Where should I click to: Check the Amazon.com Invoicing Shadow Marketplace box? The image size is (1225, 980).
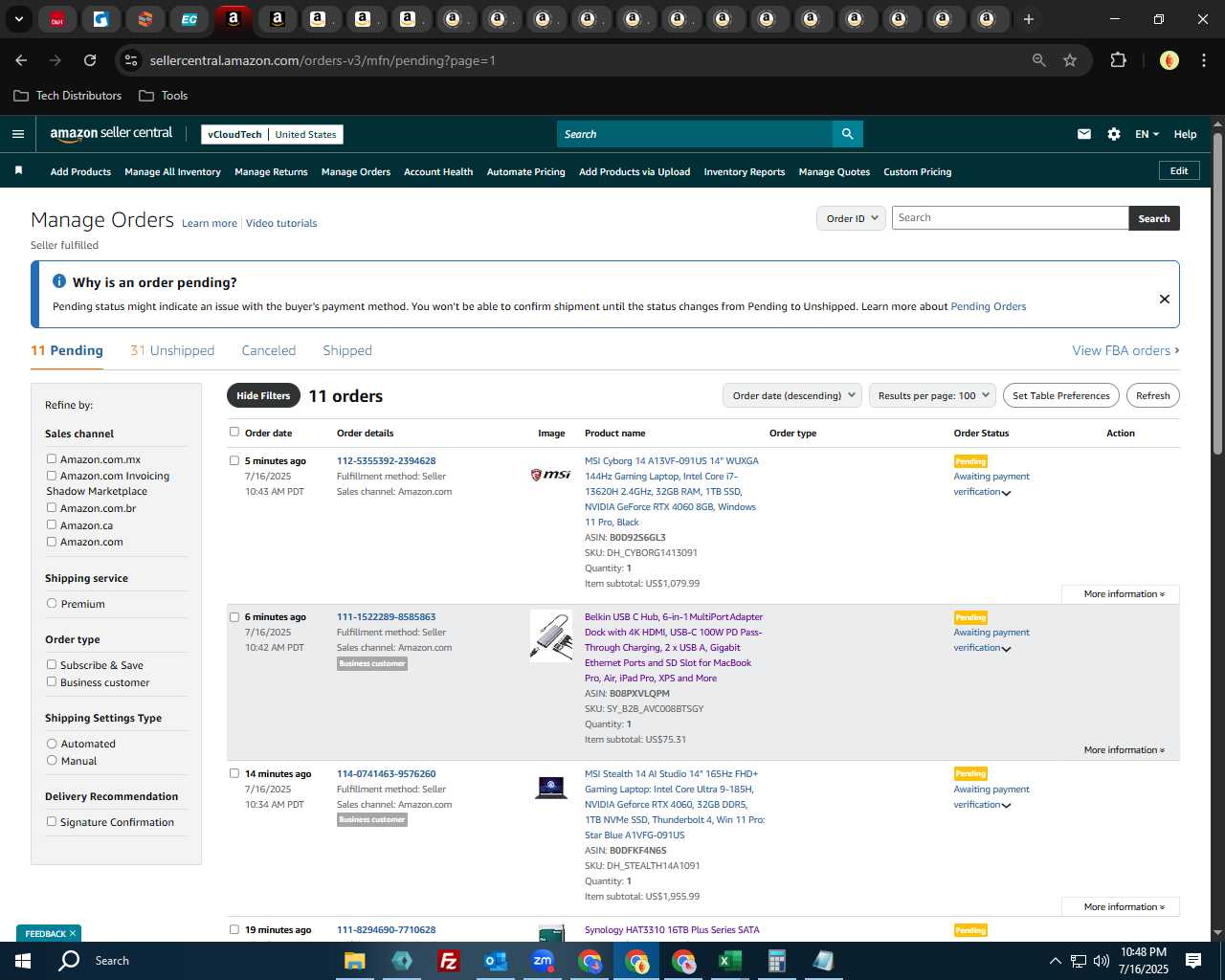[x=52, y=475]
